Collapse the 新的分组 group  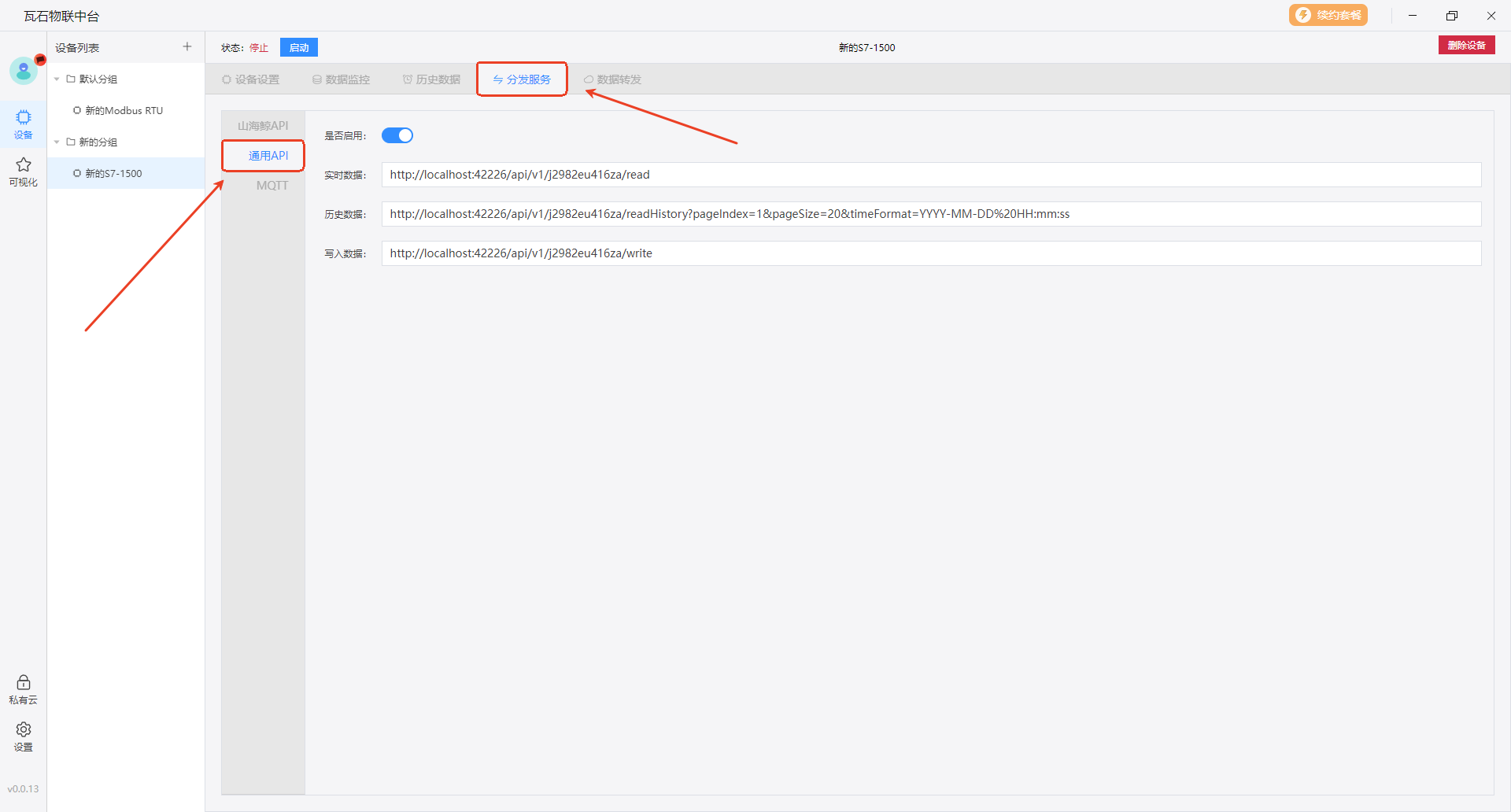tap(57, 142)
